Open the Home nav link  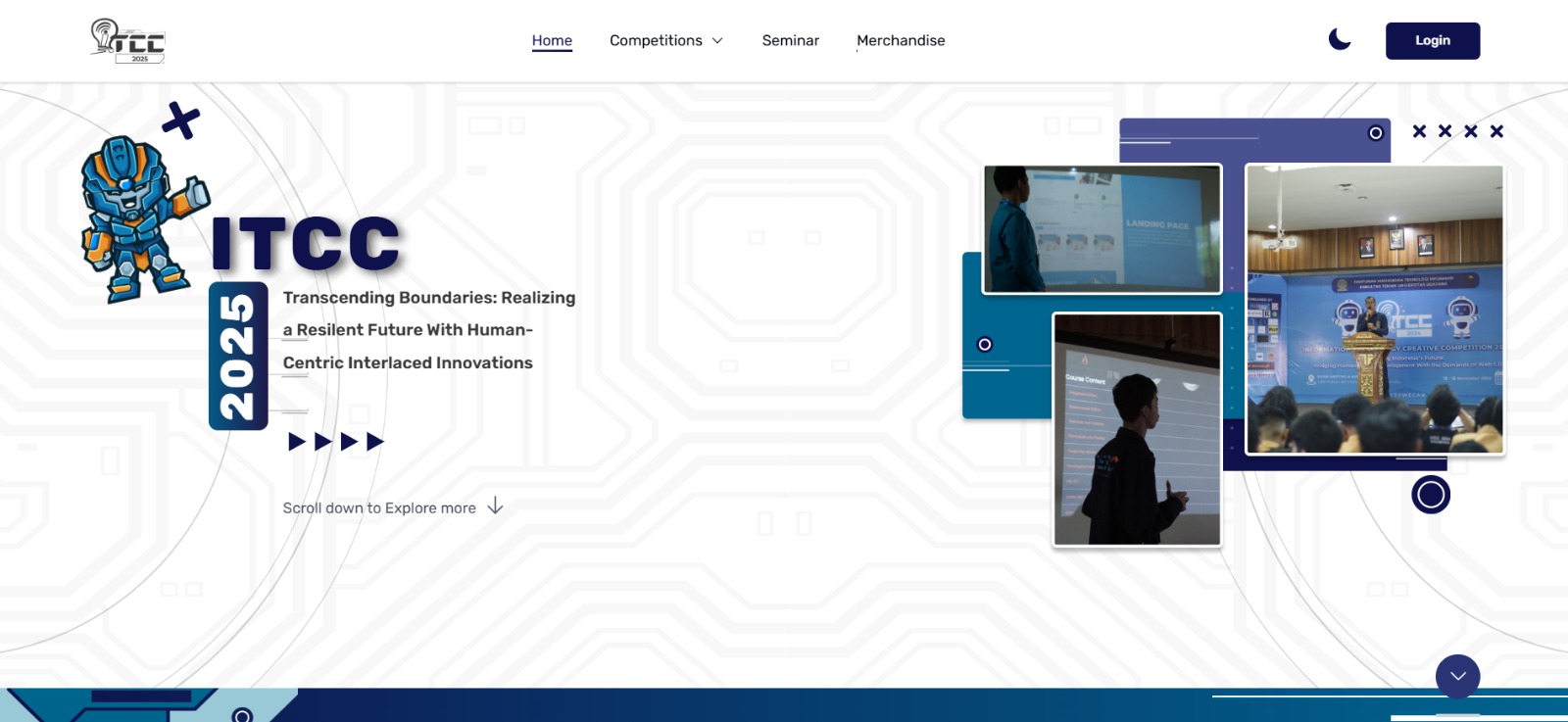552,40
